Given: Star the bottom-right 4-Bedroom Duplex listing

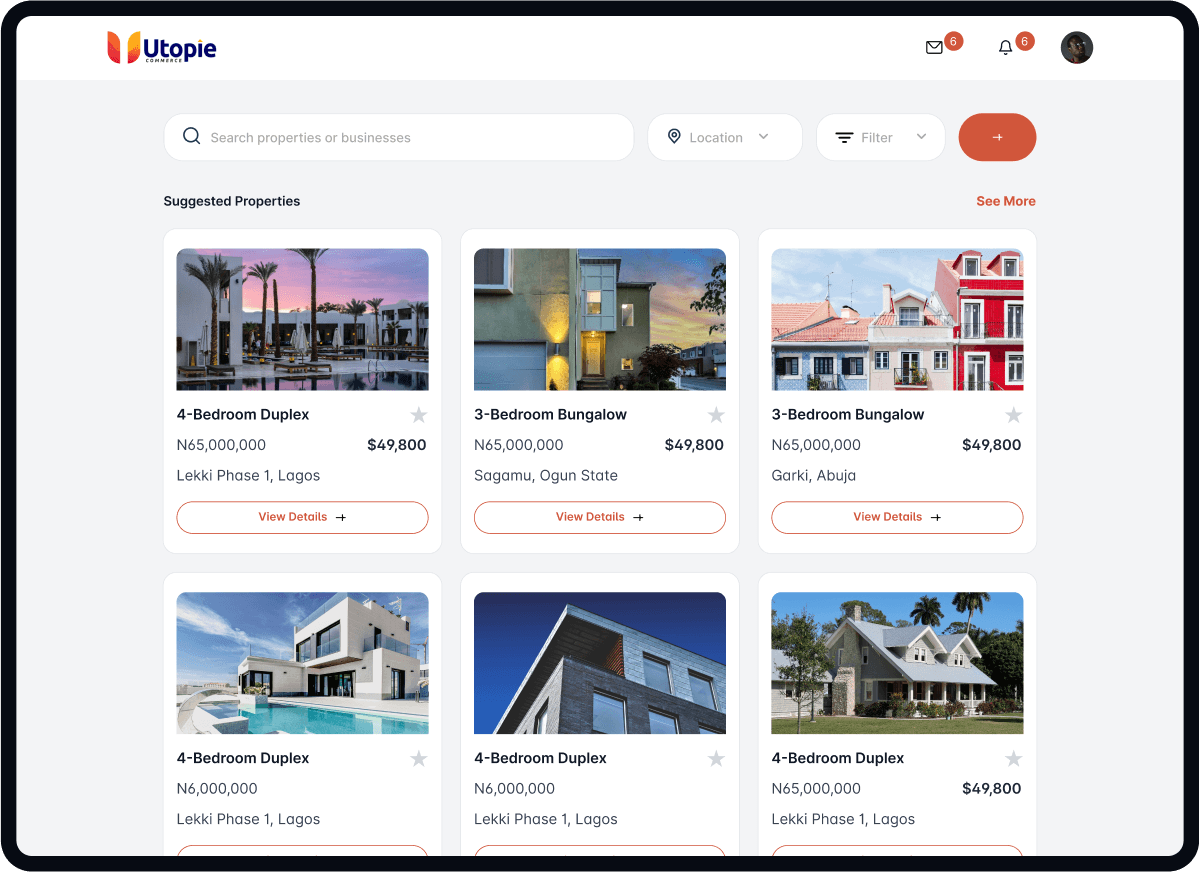Looking at the screenshot, I should coord(1013,759).
